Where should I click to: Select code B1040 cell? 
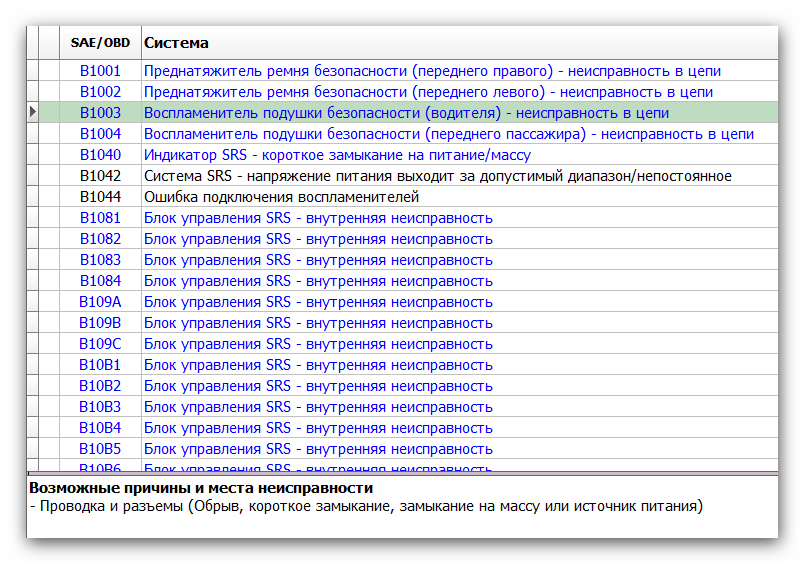point(100,155)
